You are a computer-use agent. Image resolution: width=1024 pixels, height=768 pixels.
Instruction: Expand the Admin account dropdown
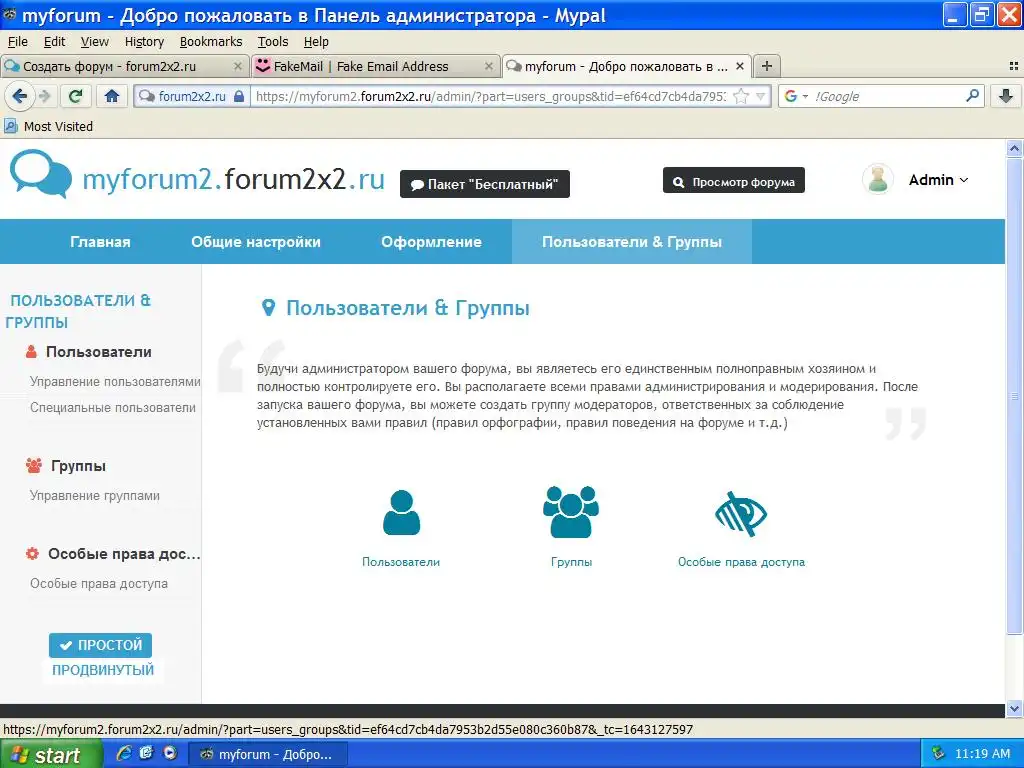point(938,180)
